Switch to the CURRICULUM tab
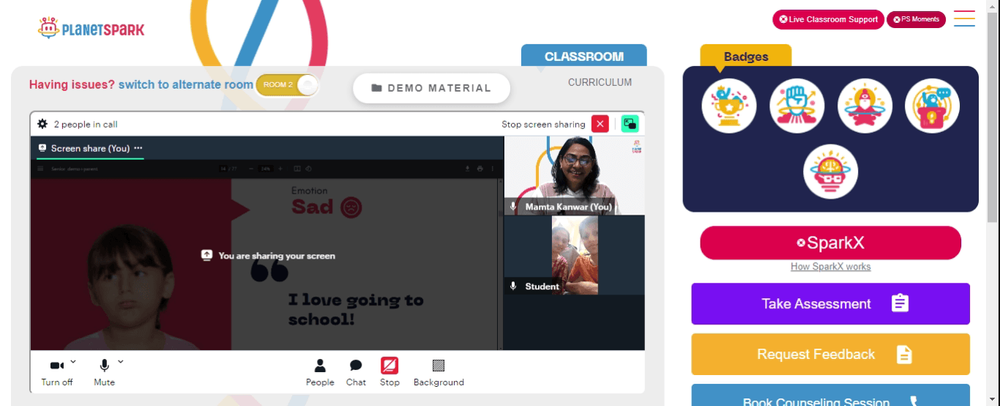 coord(600,82)
